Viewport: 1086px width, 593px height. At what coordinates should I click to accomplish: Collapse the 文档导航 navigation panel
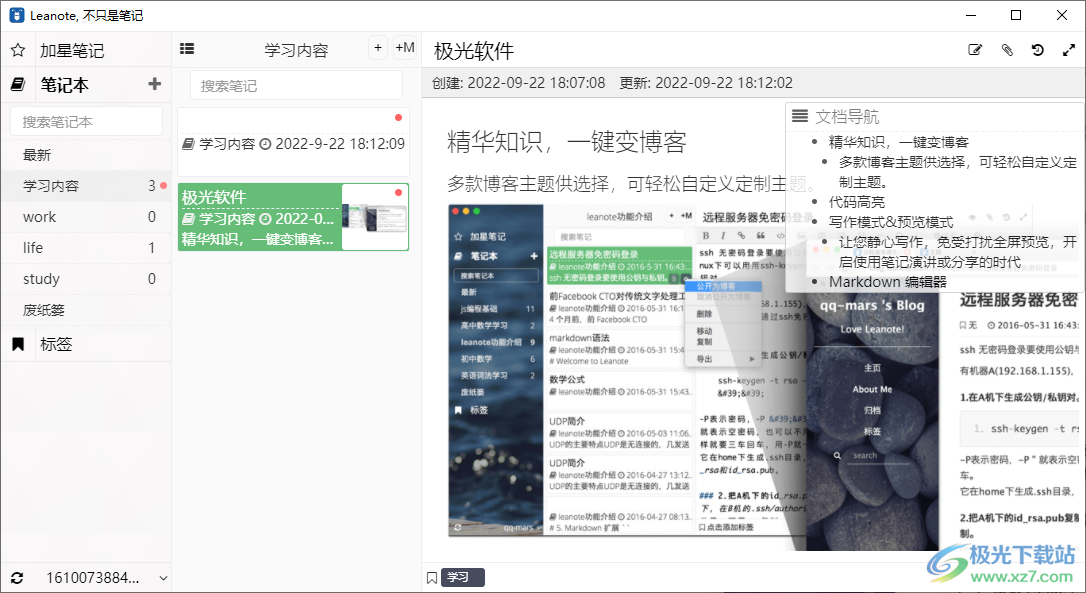(800, 116)
